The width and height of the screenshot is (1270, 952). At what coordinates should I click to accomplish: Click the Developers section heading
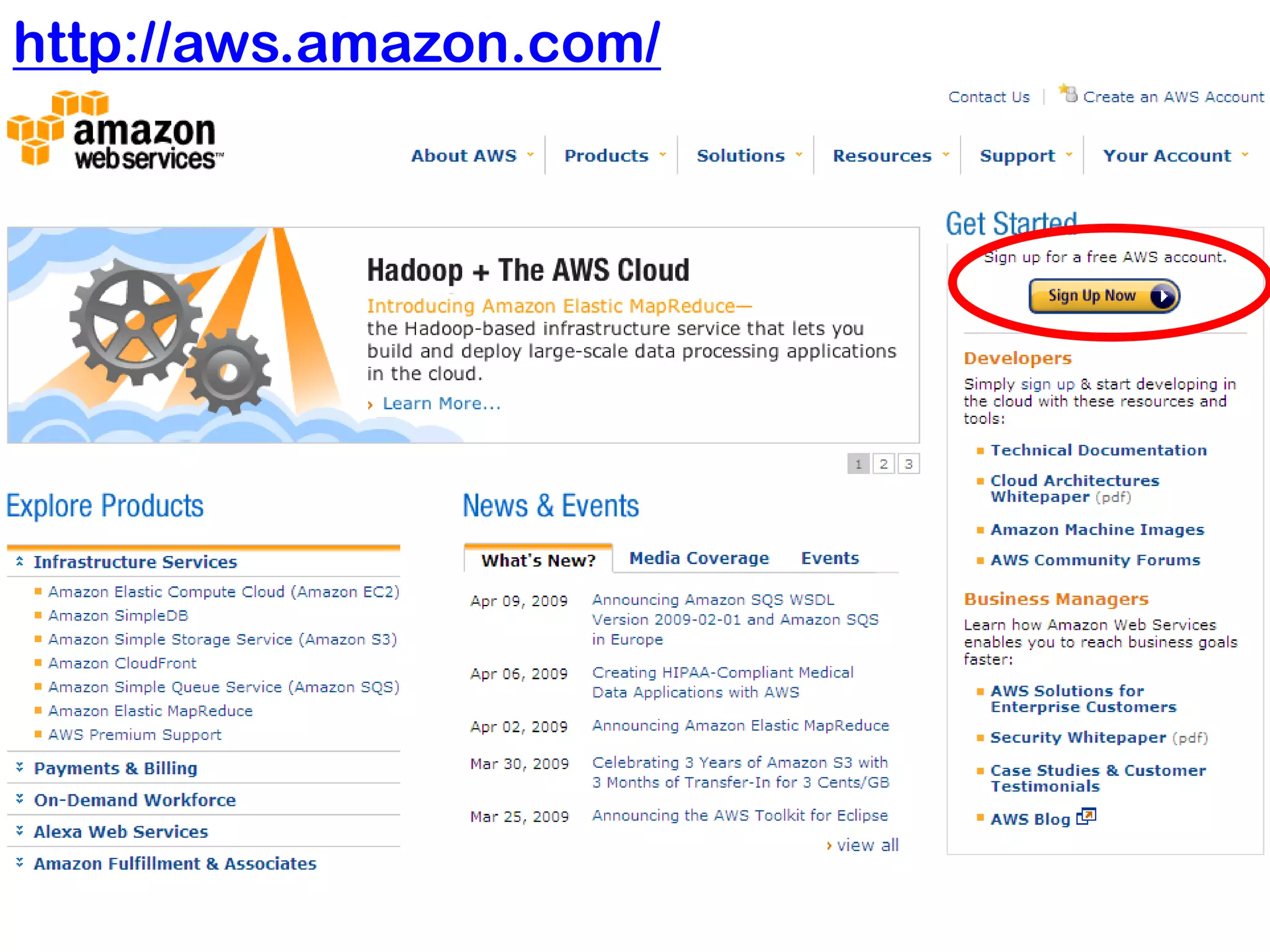point(1018,358)
